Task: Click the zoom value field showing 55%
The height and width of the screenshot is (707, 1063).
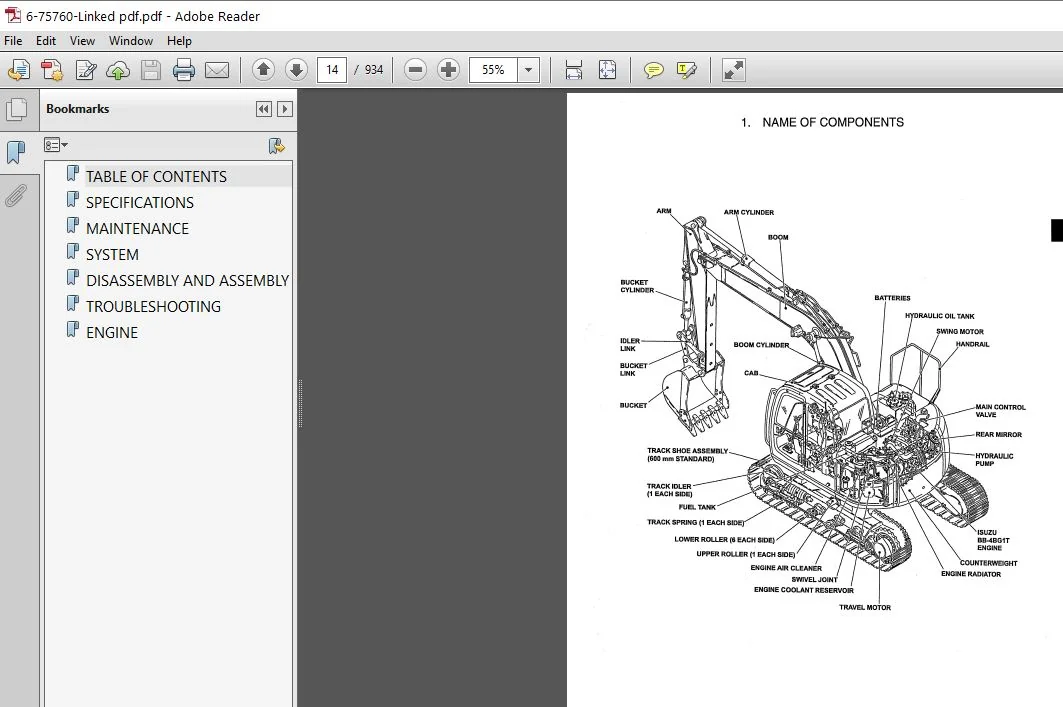Action: pos(494,69)
